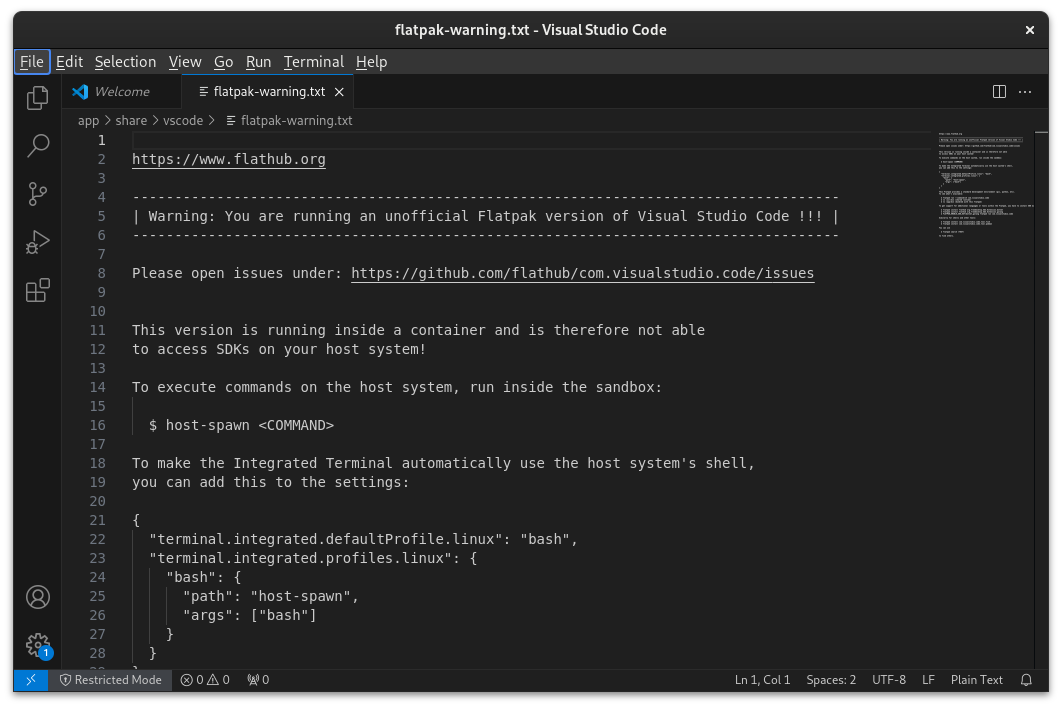Viewport: 1062px width, 708px height.
Task: Select the Run and Debug icon
Action: [x=37, y=242]
